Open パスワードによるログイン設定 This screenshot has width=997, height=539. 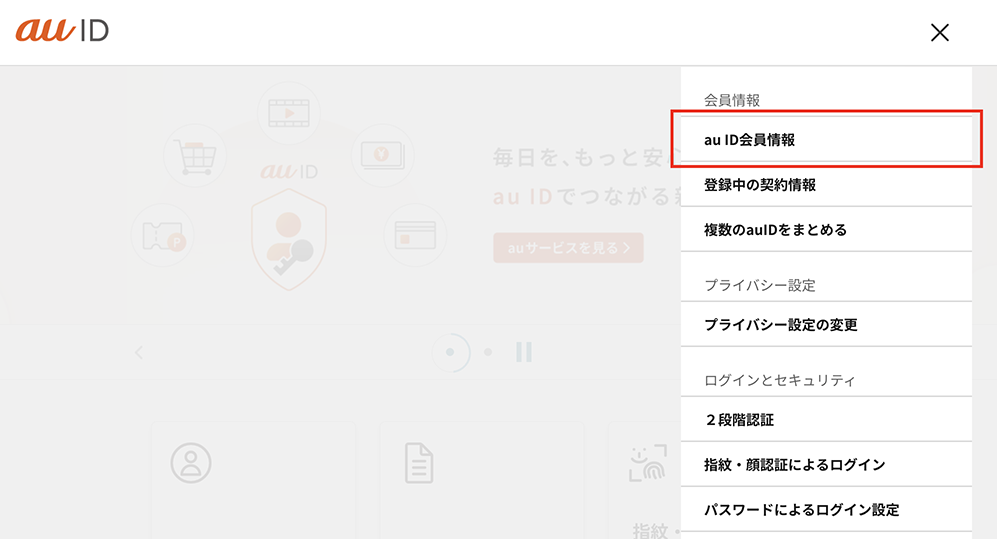click(826, 510)
